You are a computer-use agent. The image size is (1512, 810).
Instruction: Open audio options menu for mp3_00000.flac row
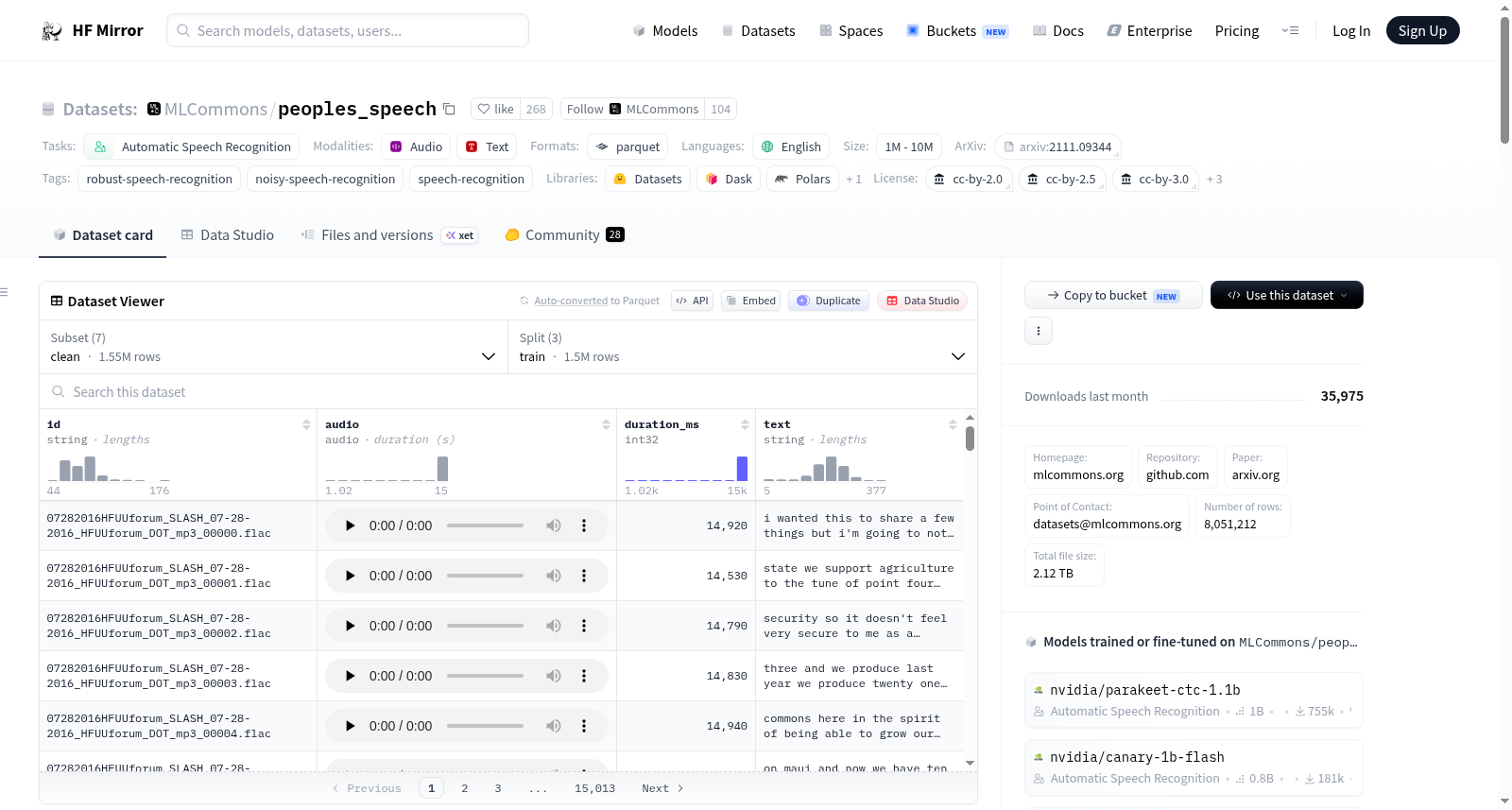point(584,526)
